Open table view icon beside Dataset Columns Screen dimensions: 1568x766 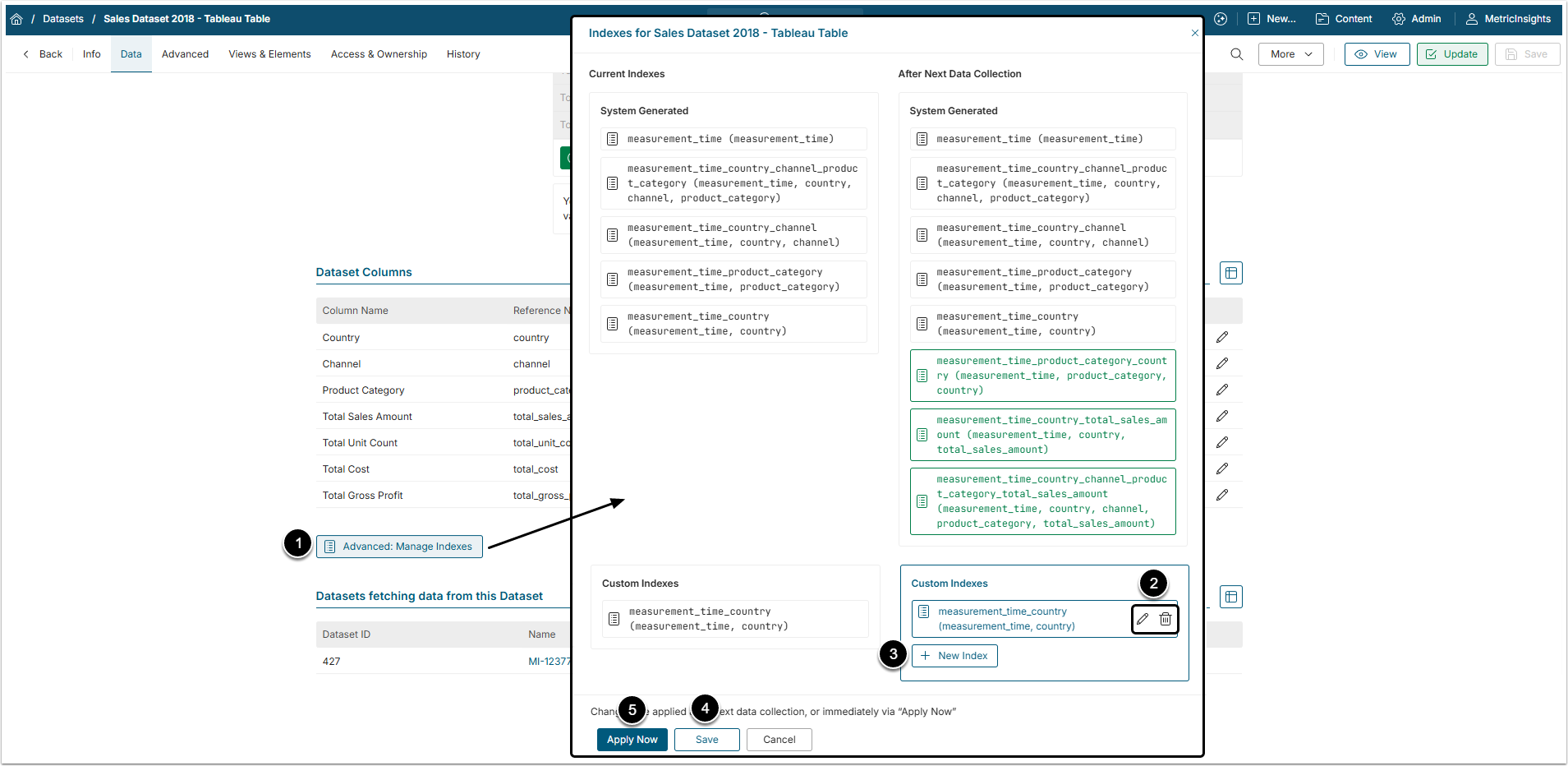click(x=1230, y=273)
